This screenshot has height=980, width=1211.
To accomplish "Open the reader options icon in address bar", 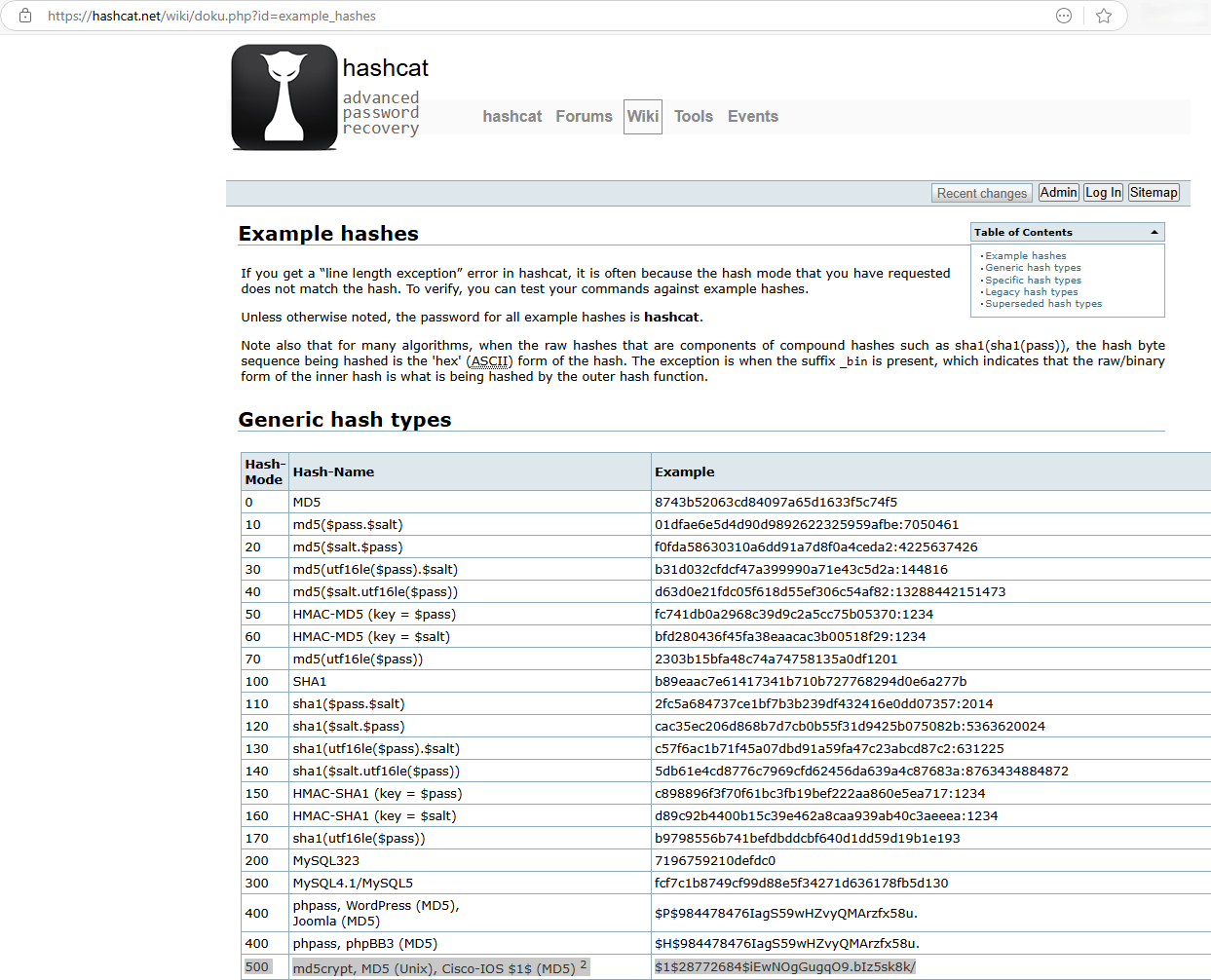I will [1064, 16].
